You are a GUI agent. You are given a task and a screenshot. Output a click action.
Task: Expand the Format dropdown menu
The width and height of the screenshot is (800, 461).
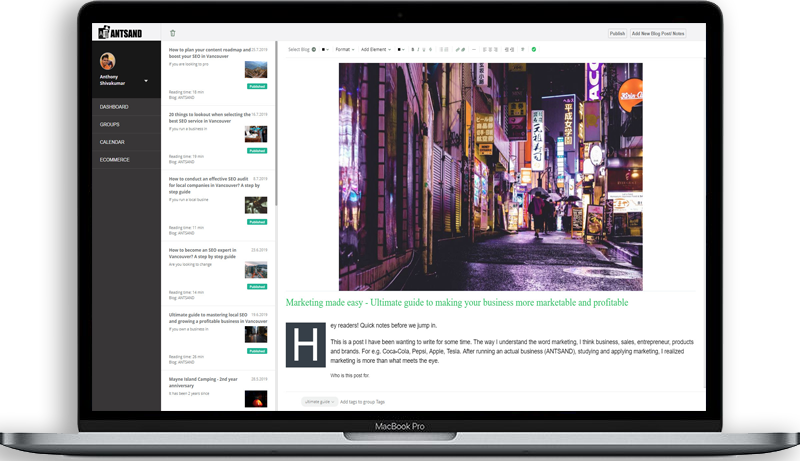345,49
